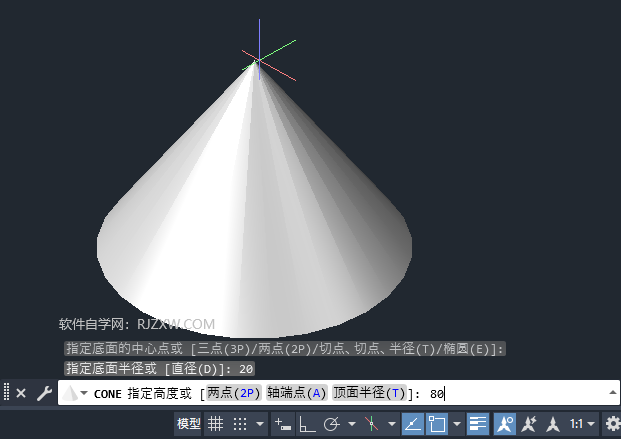Open the isometric drafting plane dropdown arrow
The width and height of the screenshot is (621, 439).
(392, 424)
